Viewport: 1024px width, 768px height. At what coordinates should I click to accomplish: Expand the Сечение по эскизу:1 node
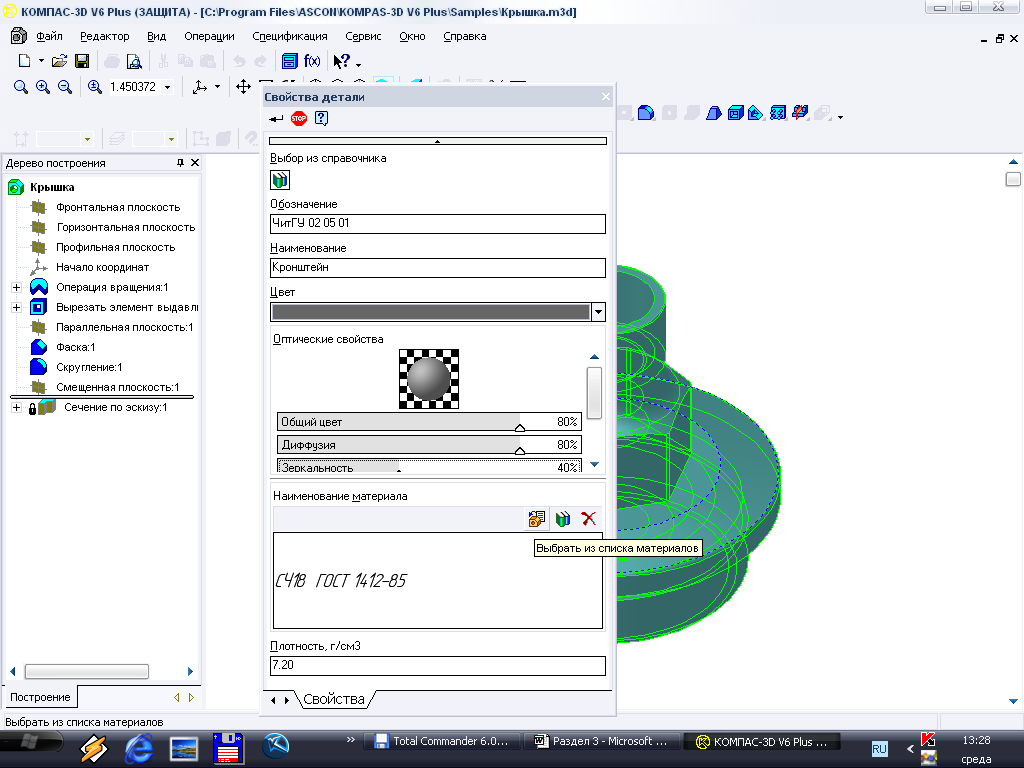[x=16, y=408]
